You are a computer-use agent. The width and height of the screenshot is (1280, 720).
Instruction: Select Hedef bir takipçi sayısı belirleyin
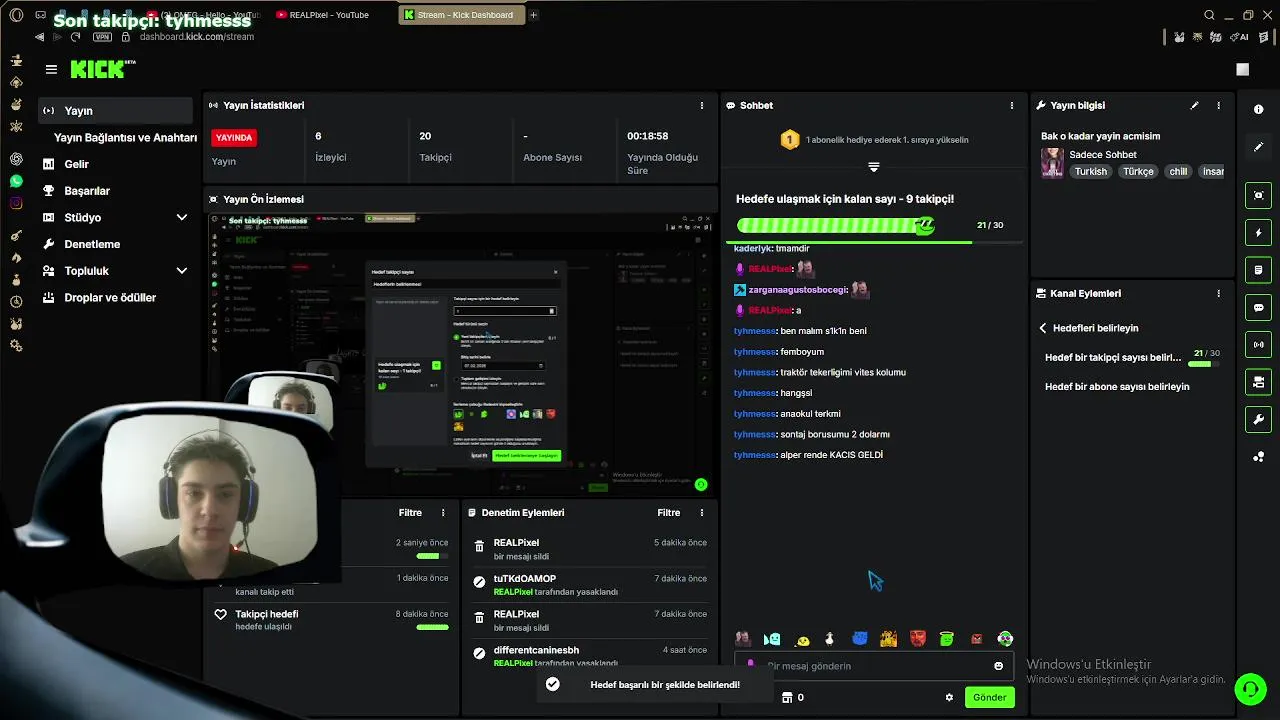1113,357
